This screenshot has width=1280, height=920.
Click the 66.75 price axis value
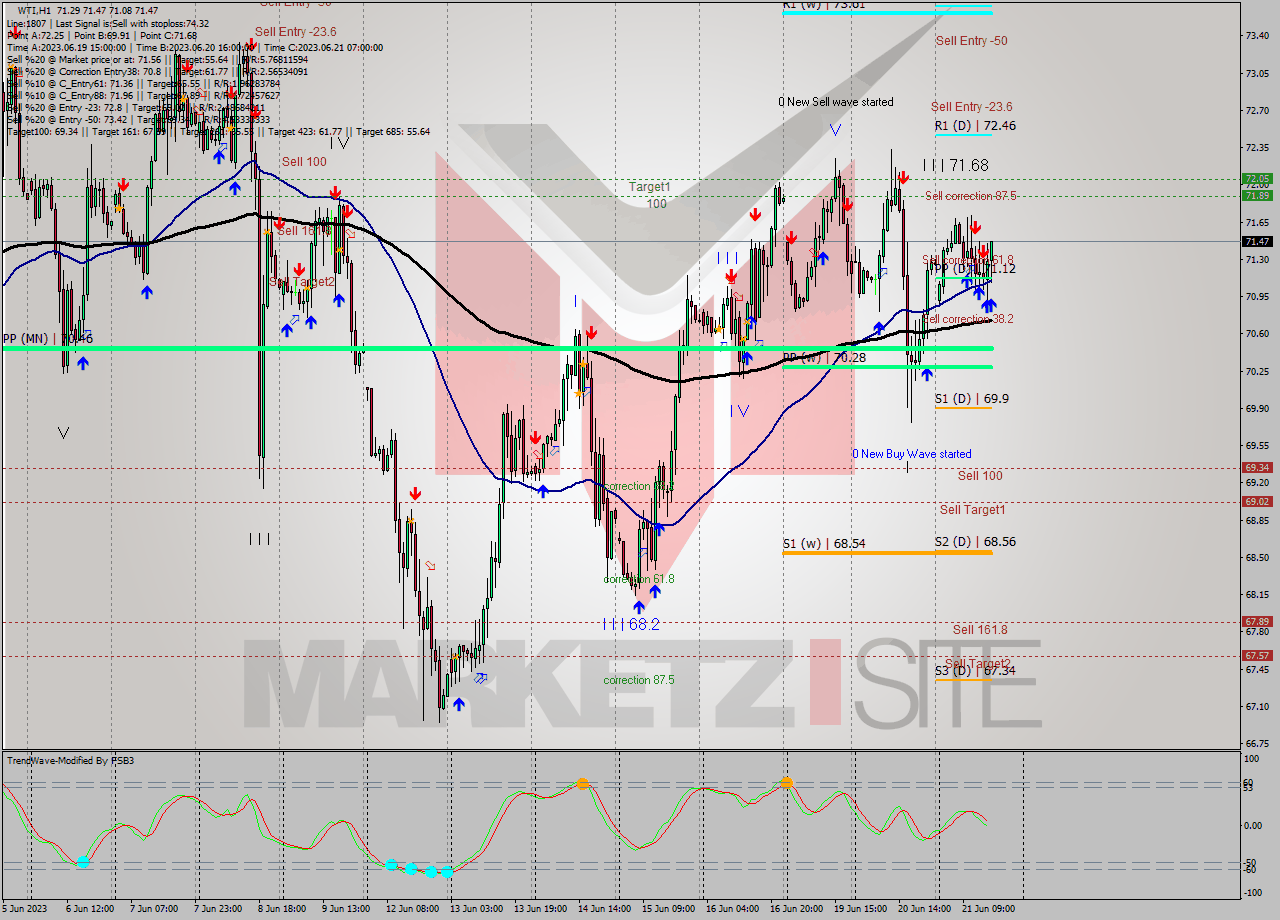[x=1258, y=744]
